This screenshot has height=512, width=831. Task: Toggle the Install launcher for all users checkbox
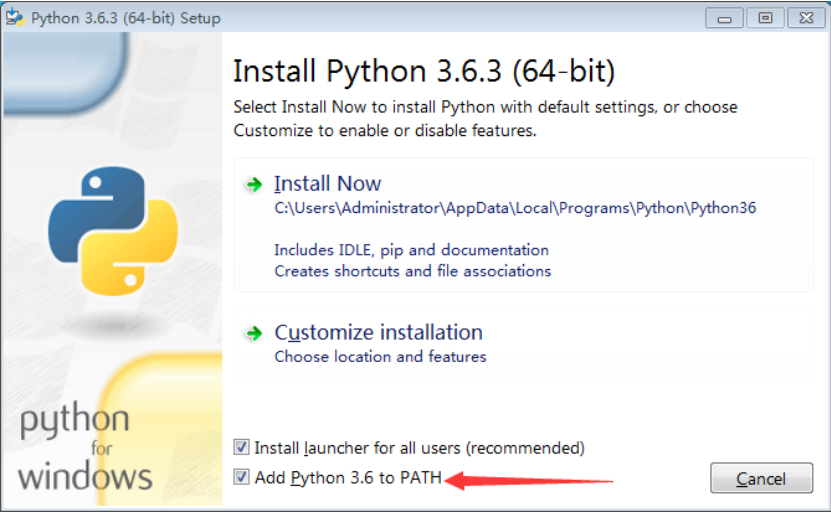[x=241, y=448]
